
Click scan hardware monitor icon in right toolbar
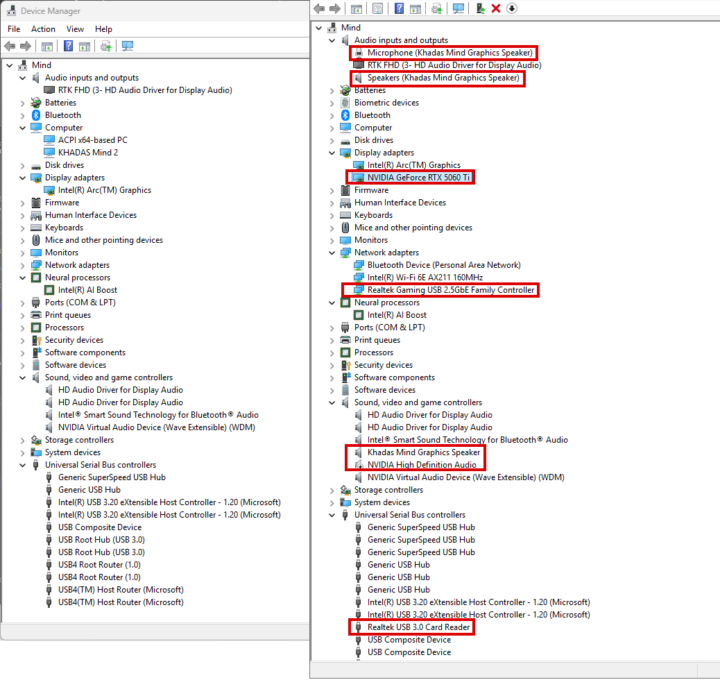coord(458,8)
